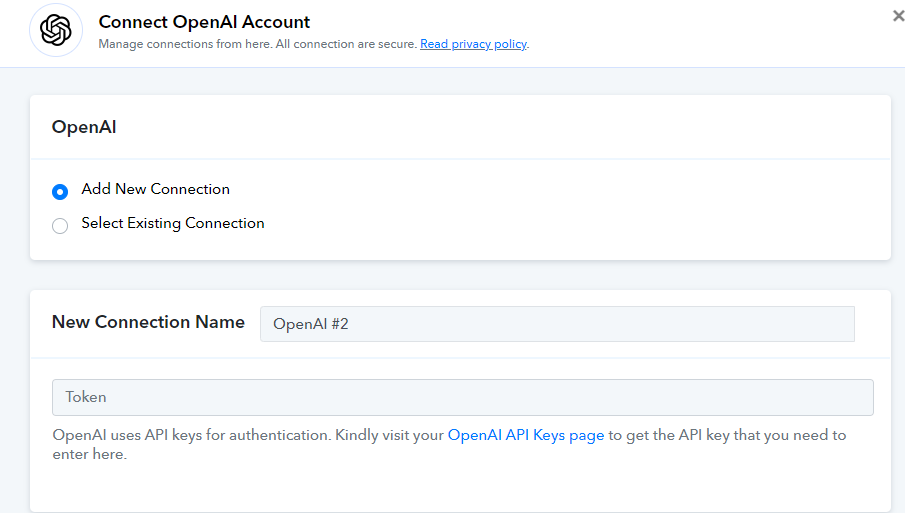Click the 'Manage connections from here' subtitle text
Image resolution: width=905 pixels, height=513 pixels.
[258, 44]
